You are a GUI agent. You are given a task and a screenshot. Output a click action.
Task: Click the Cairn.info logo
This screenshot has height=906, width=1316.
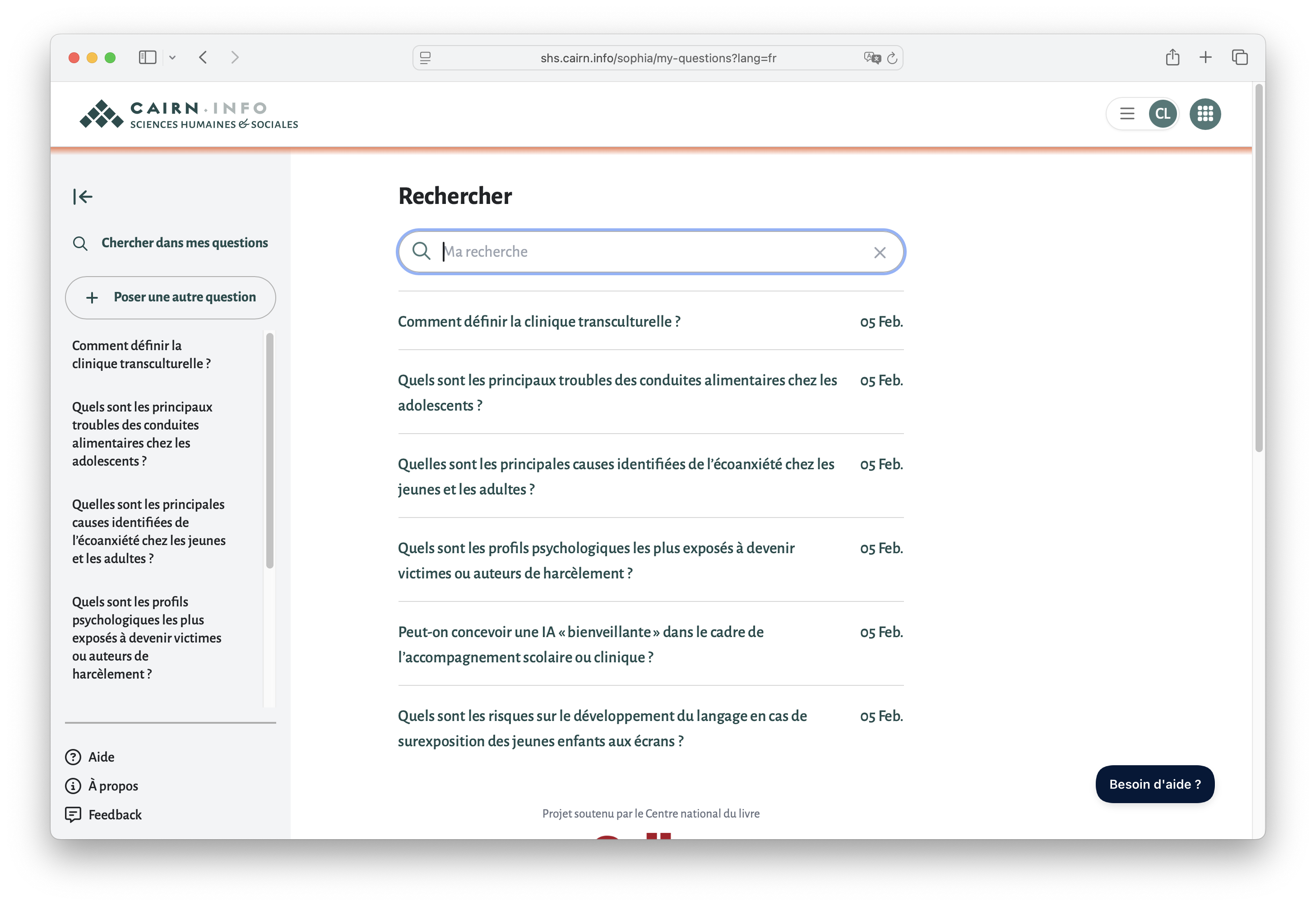(x=189, y=114)
